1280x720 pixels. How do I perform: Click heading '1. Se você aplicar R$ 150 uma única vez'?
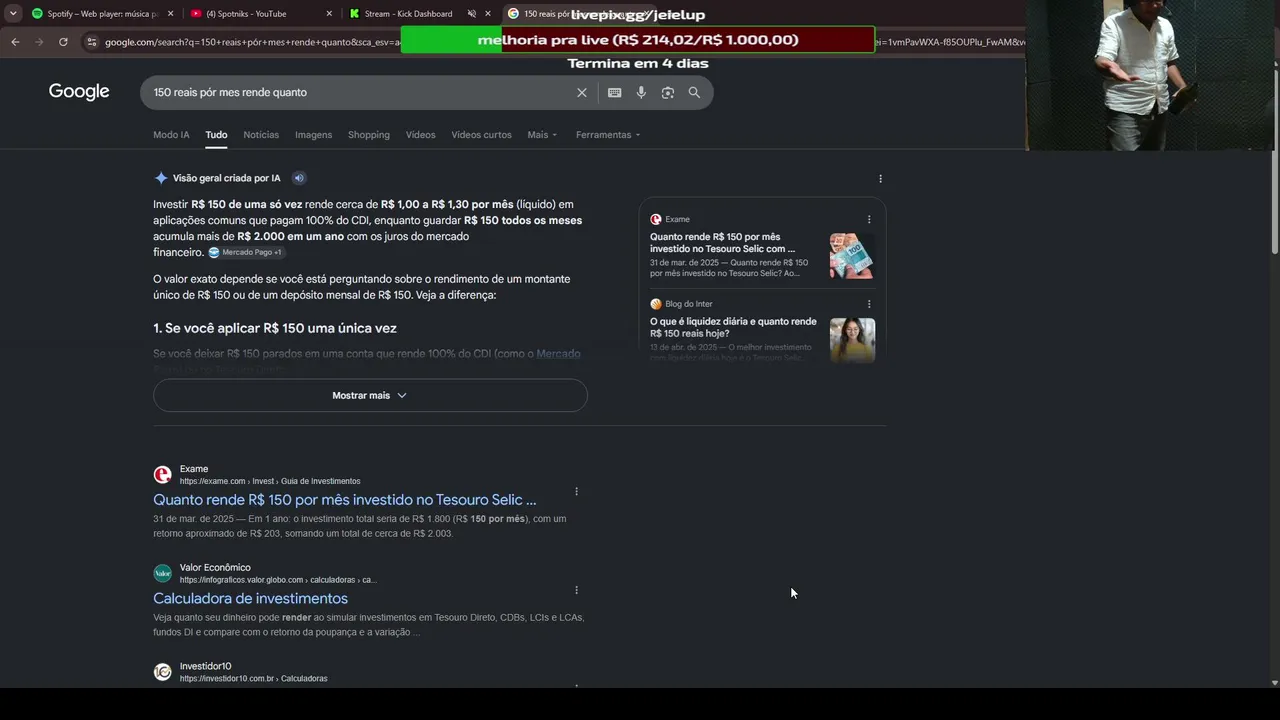click(x=275, y=328)
